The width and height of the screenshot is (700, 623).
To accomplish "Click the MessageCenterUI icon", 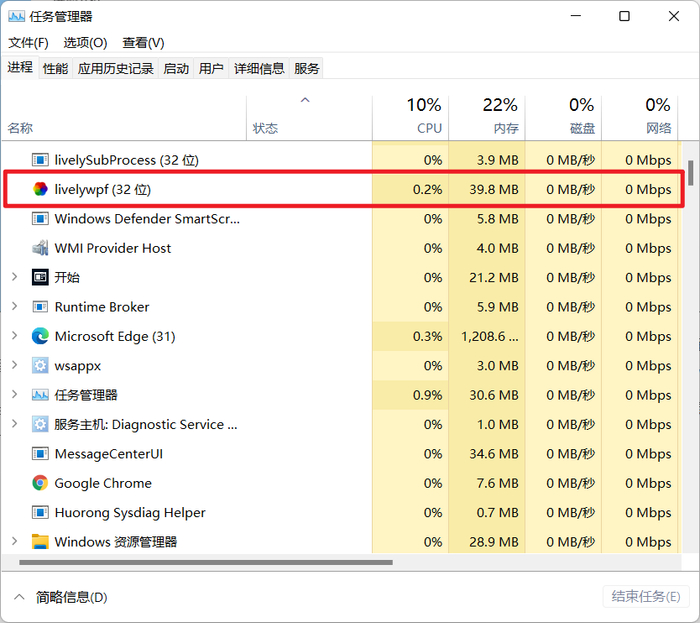I will click(x=40, y=453).
